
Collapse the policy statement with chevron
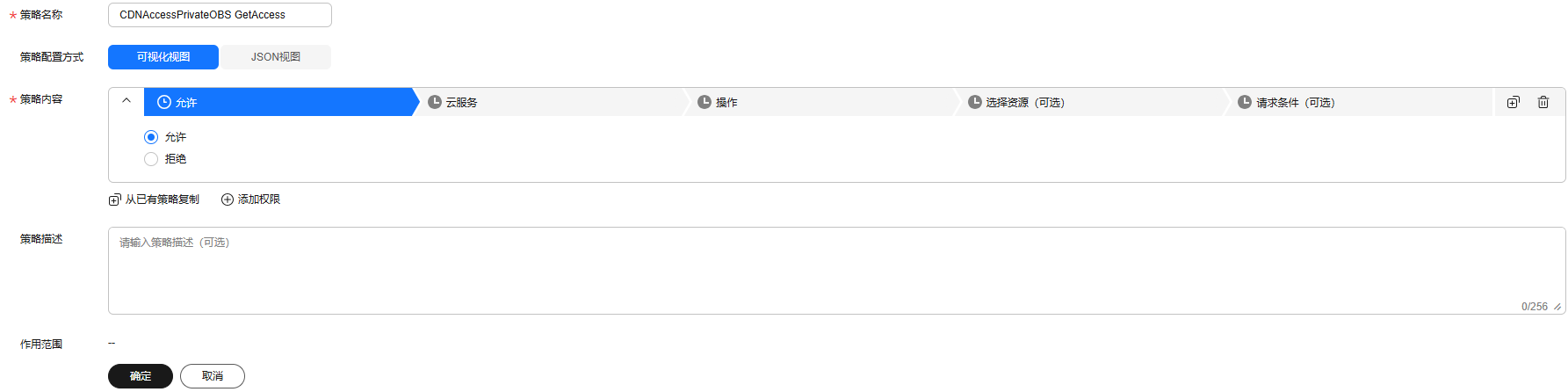pyautogui.click(x=126, y=100)
